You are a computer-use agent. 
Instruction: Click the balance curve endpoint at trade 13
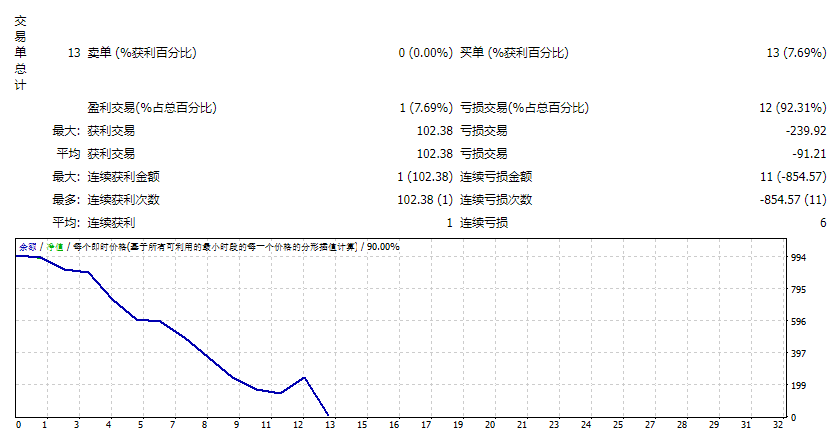(x=328, y=415)
